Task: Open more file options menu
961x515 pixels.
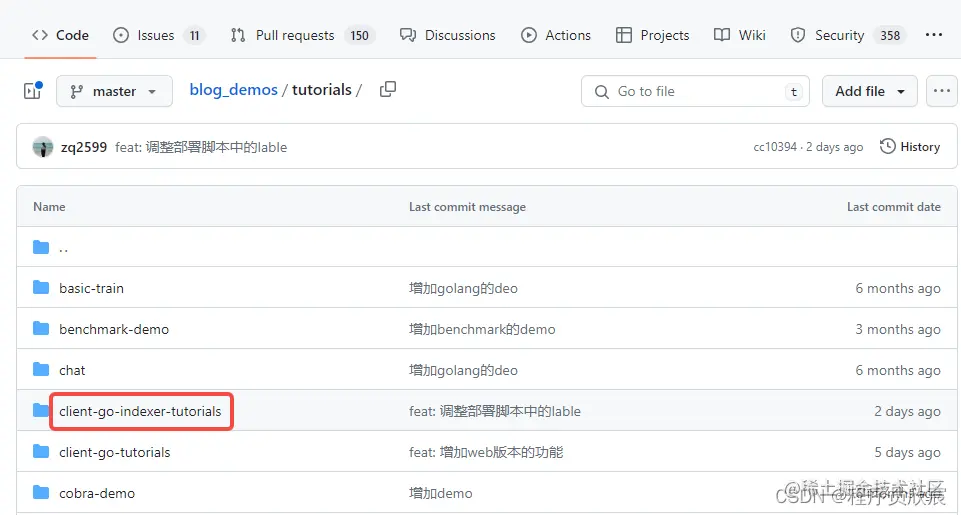Action: [x=942, y=91]
